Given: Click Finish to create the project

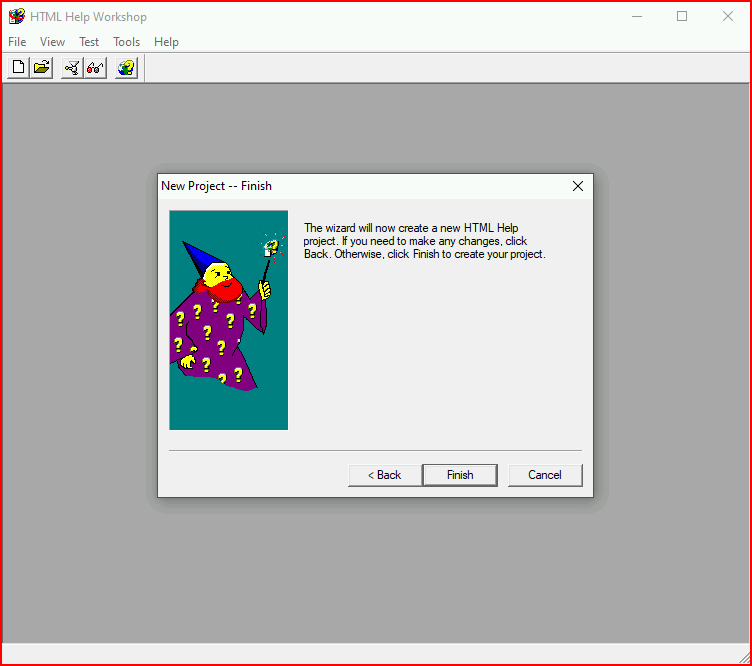Looking at the screenshot, I should 460,475.
